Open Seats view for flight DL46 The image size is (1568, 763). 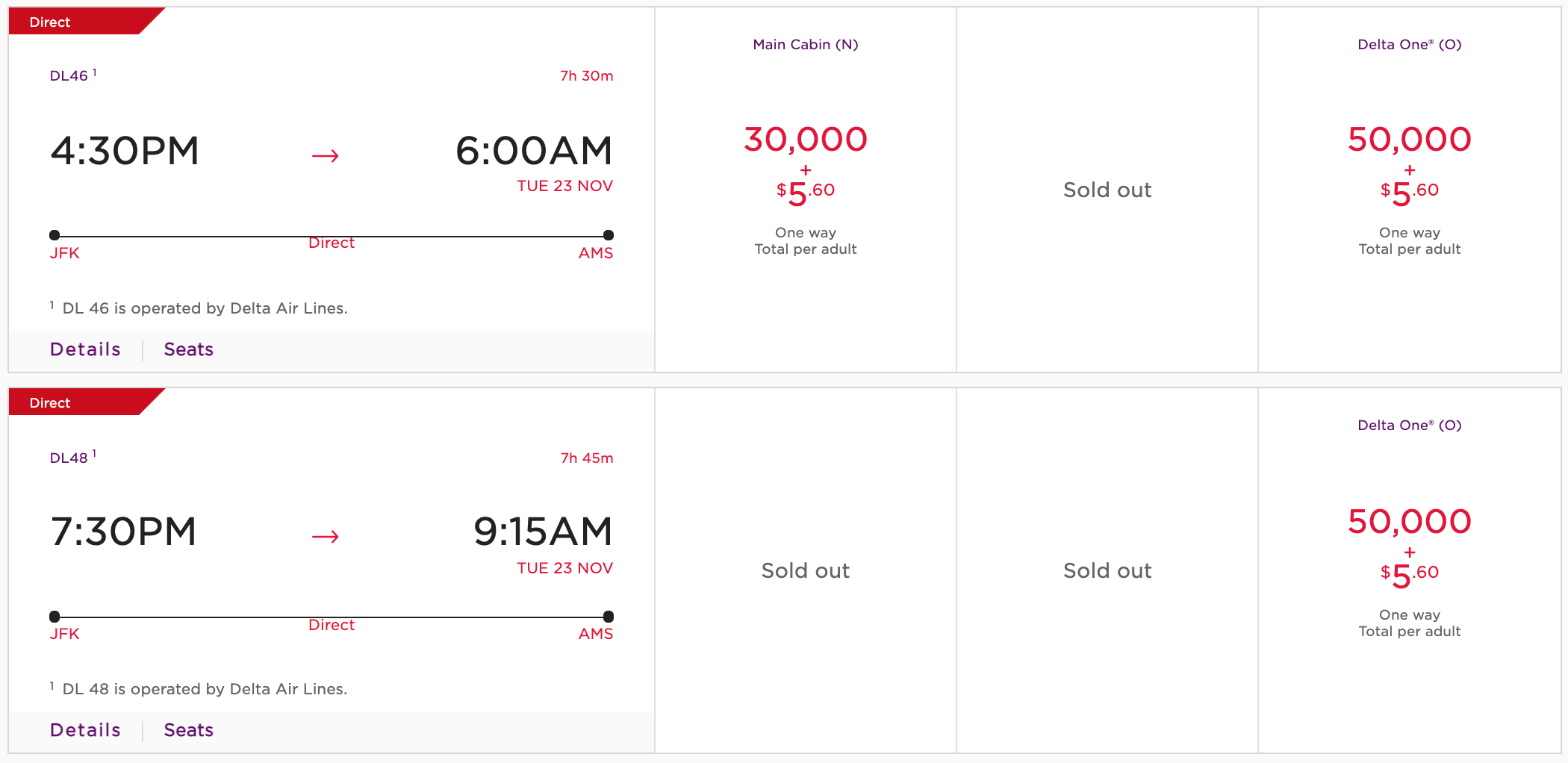click(x=187, y=349)
